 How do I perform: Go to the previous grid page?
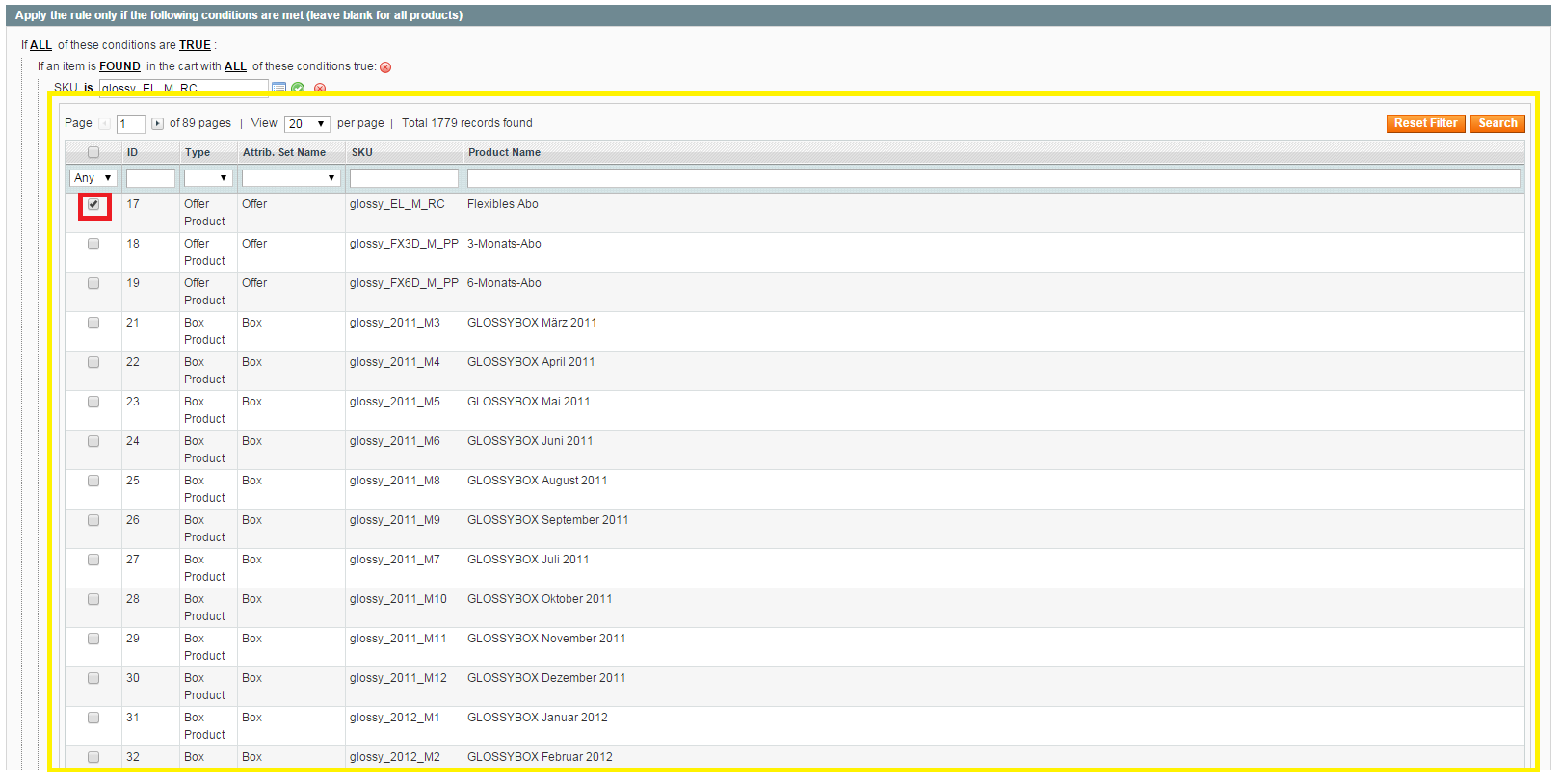[104, 123]
